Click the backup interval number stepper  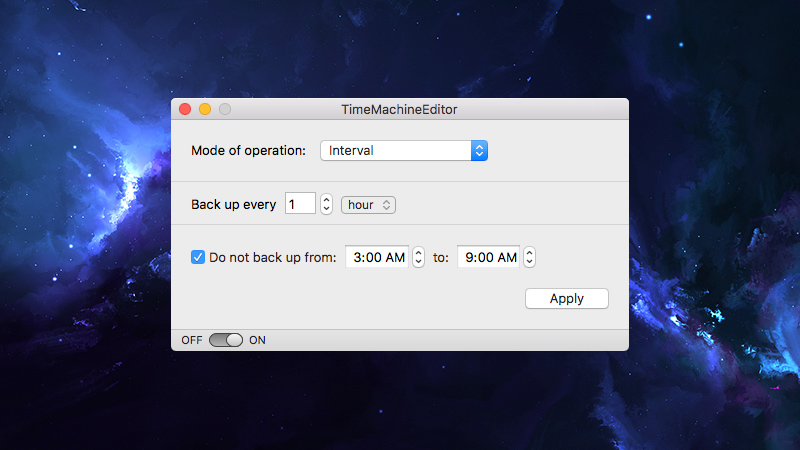(x=327, y=204)
